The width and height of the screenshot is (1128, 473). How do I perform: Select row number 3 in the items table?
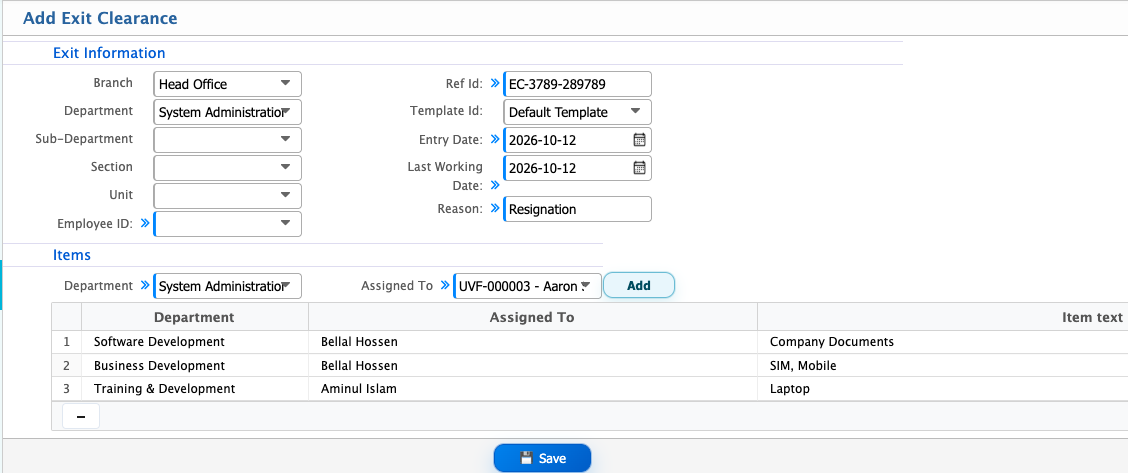(x=67, y=389)
